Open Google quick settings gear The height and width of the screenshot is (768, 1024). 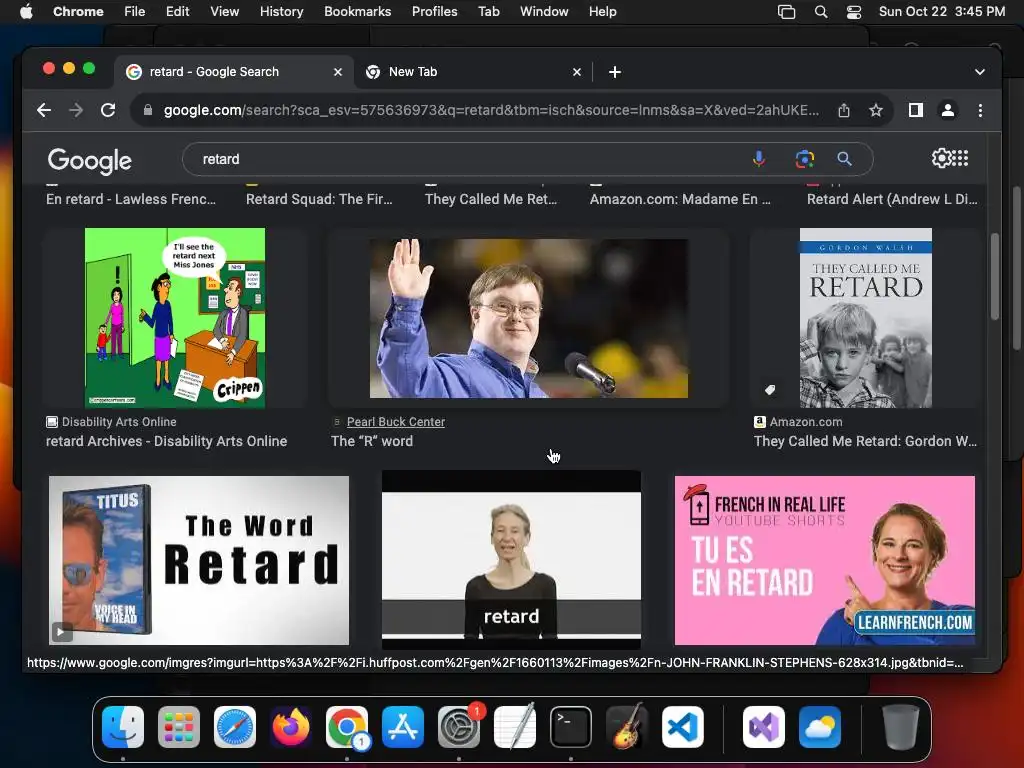(x=941, y=158)
